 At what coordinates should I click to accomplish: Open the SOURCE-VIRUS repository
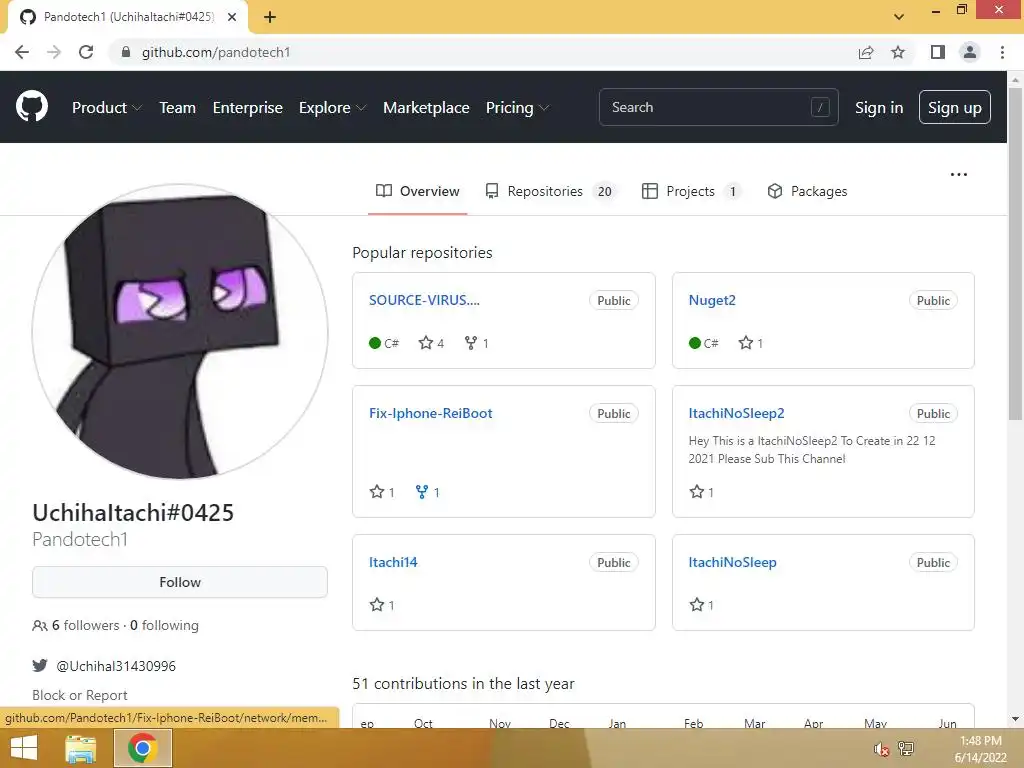[x=424, y=300]
